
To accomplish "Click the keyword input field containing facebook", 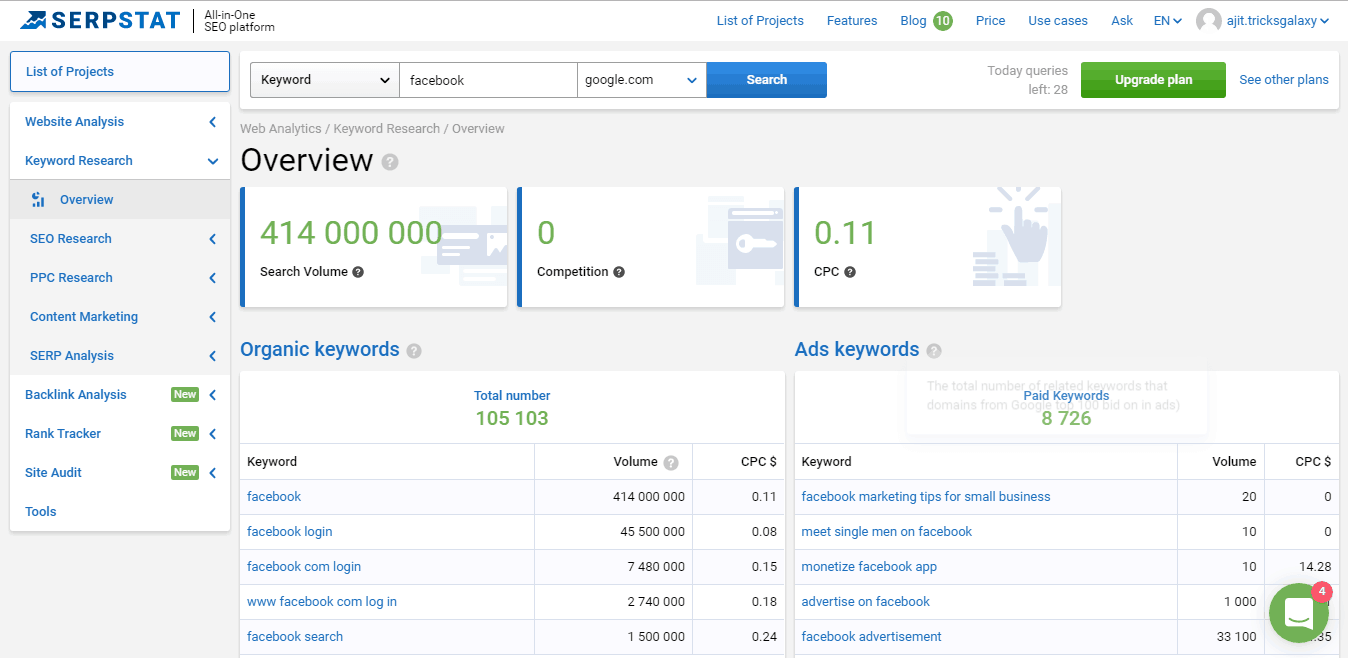I will (488, 80).
